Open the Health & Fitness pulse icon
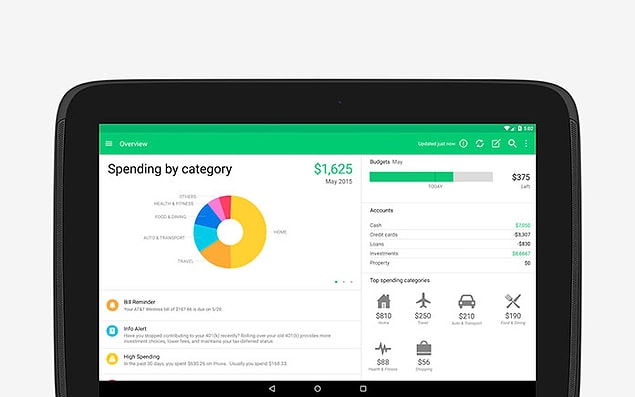The image size is (635, 397). click(383, 348)
